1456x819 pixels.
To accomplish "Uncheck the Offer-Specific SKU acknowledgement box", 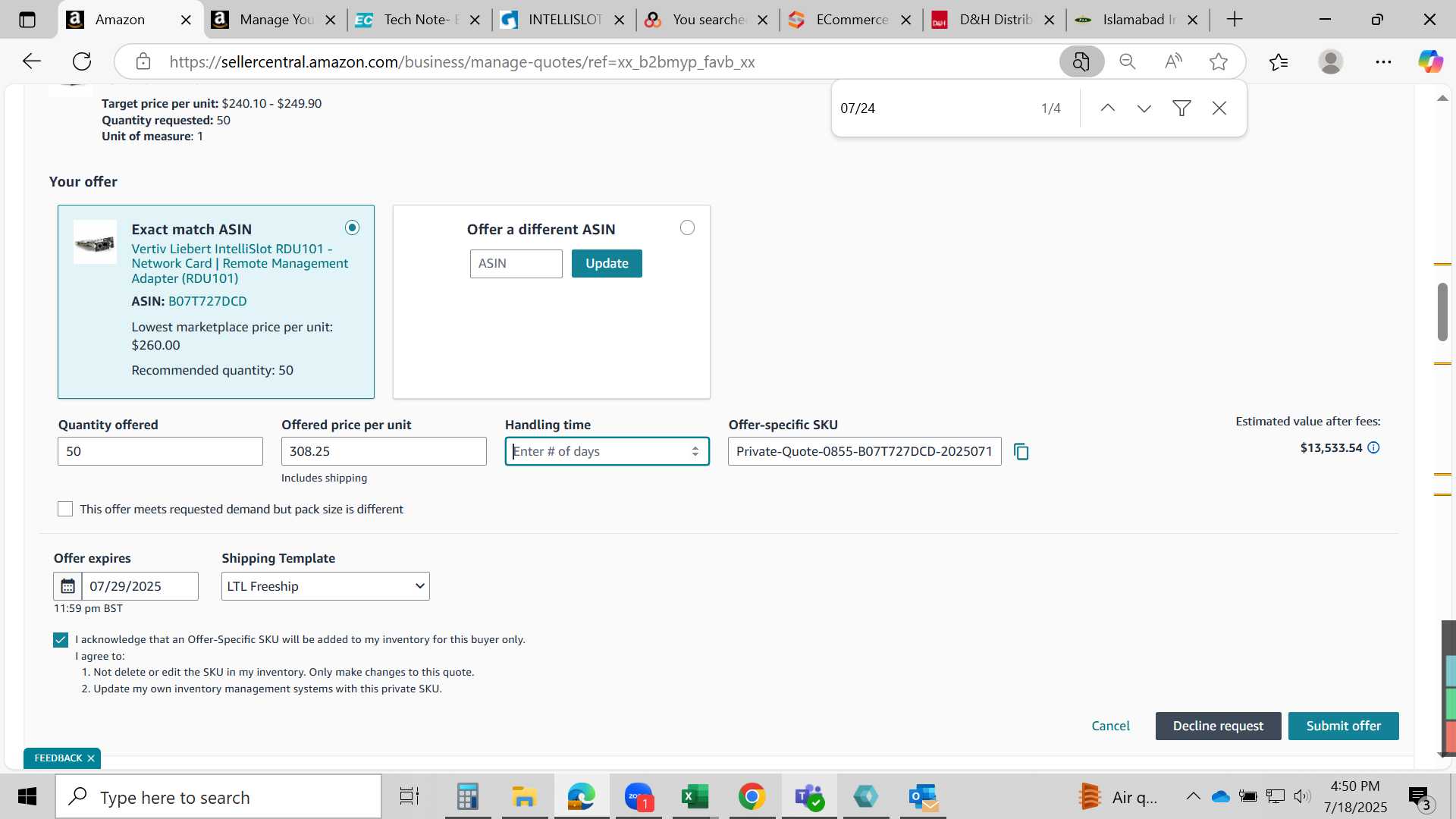I will 61,640.
